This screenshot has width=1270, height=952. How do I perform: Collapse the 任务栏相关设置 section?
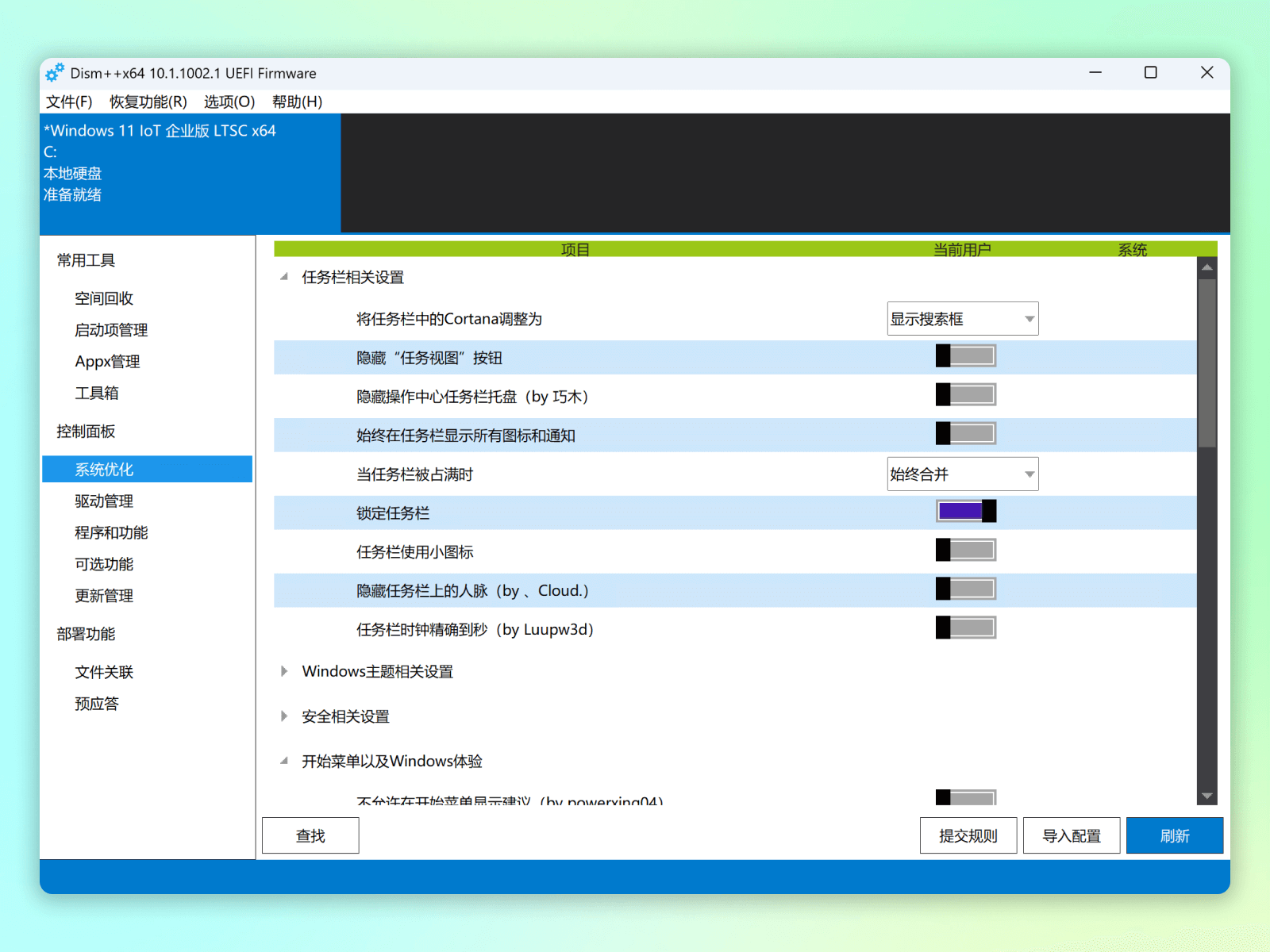(x=284, y=278)
